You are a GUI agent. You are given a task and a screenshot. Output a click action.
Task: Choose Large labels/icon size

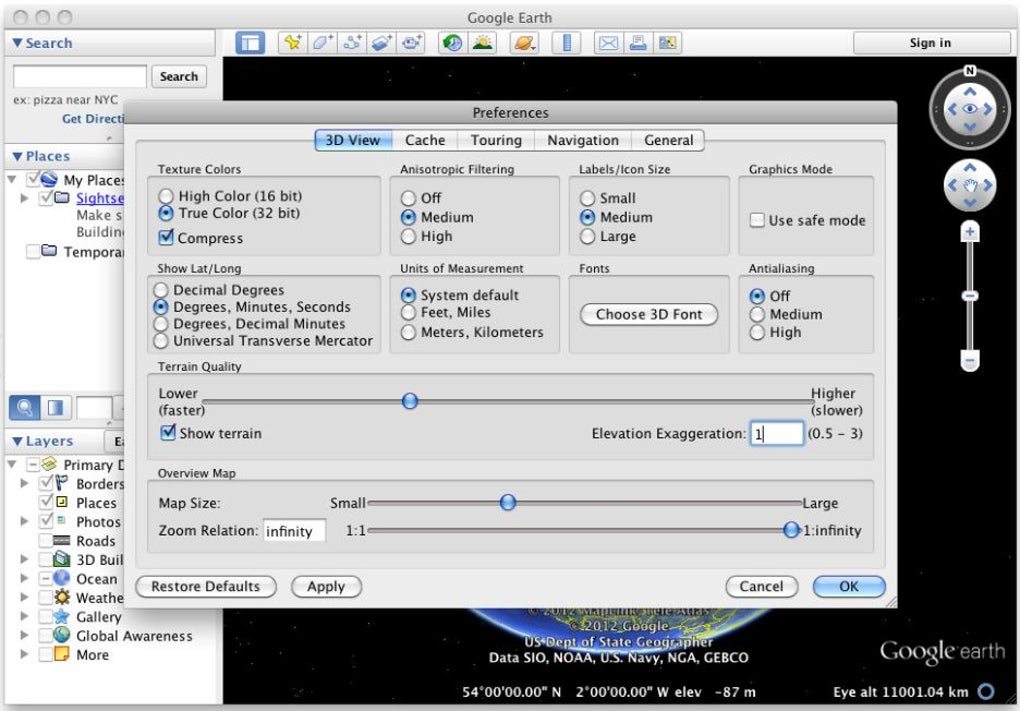pos(587,236)
